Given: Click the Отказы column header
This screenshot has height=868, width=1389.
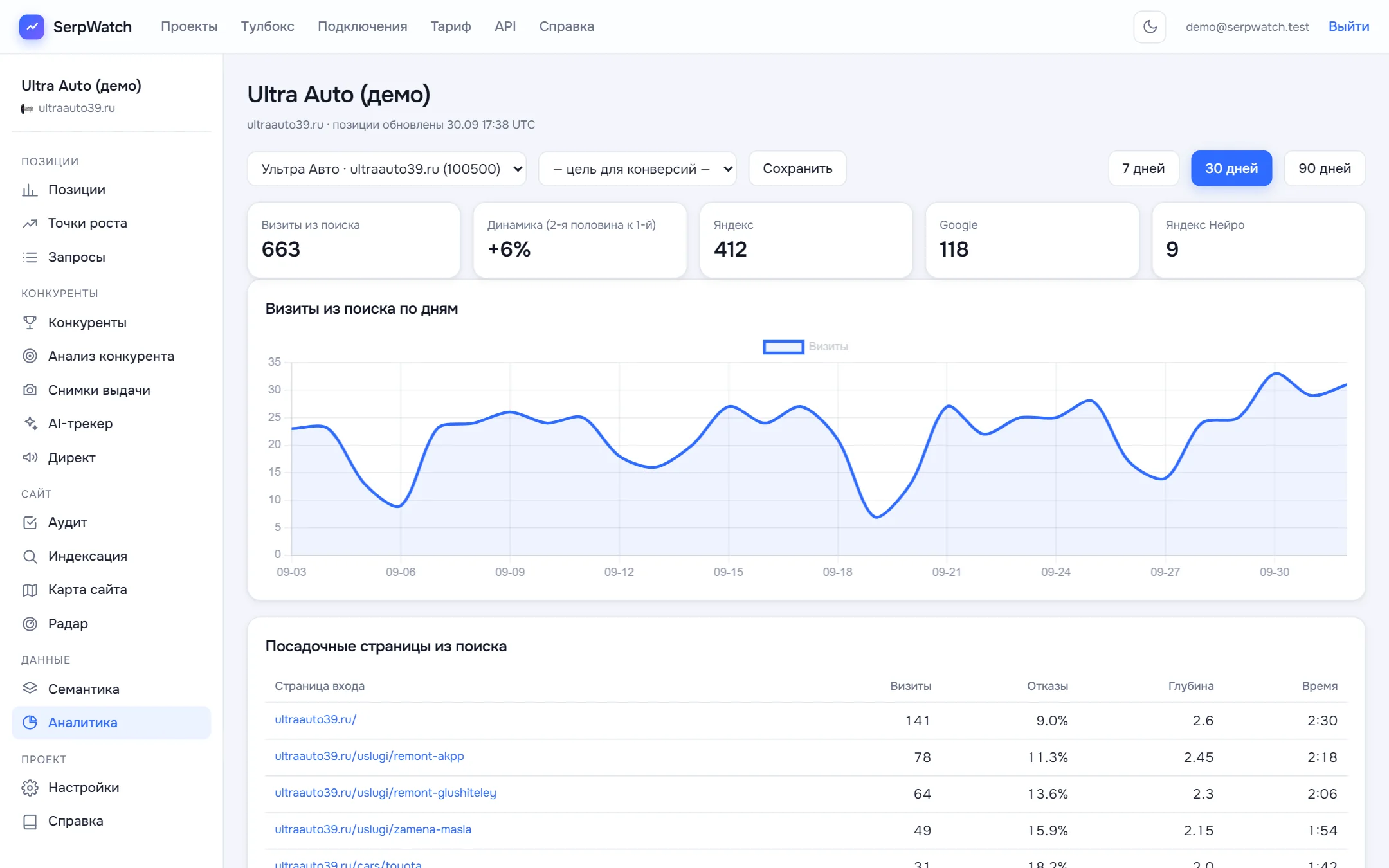Looking at the screenshot, I should click(x=1048, y=686).
